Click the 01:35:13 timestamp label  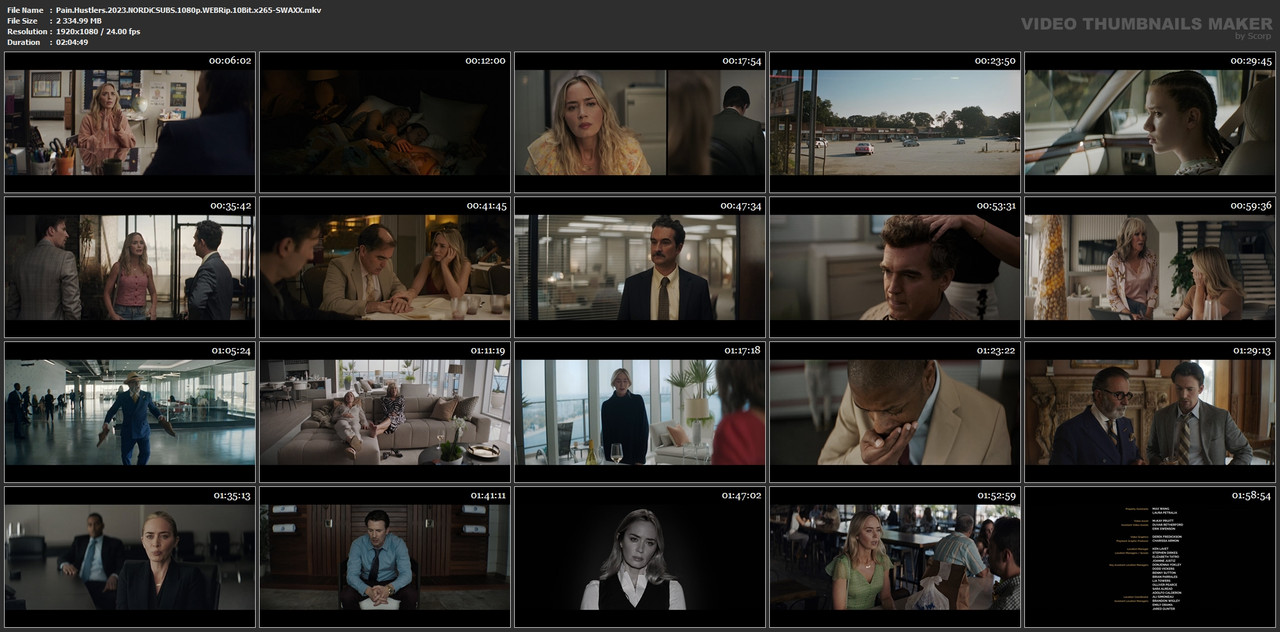(x=231, y=496)
